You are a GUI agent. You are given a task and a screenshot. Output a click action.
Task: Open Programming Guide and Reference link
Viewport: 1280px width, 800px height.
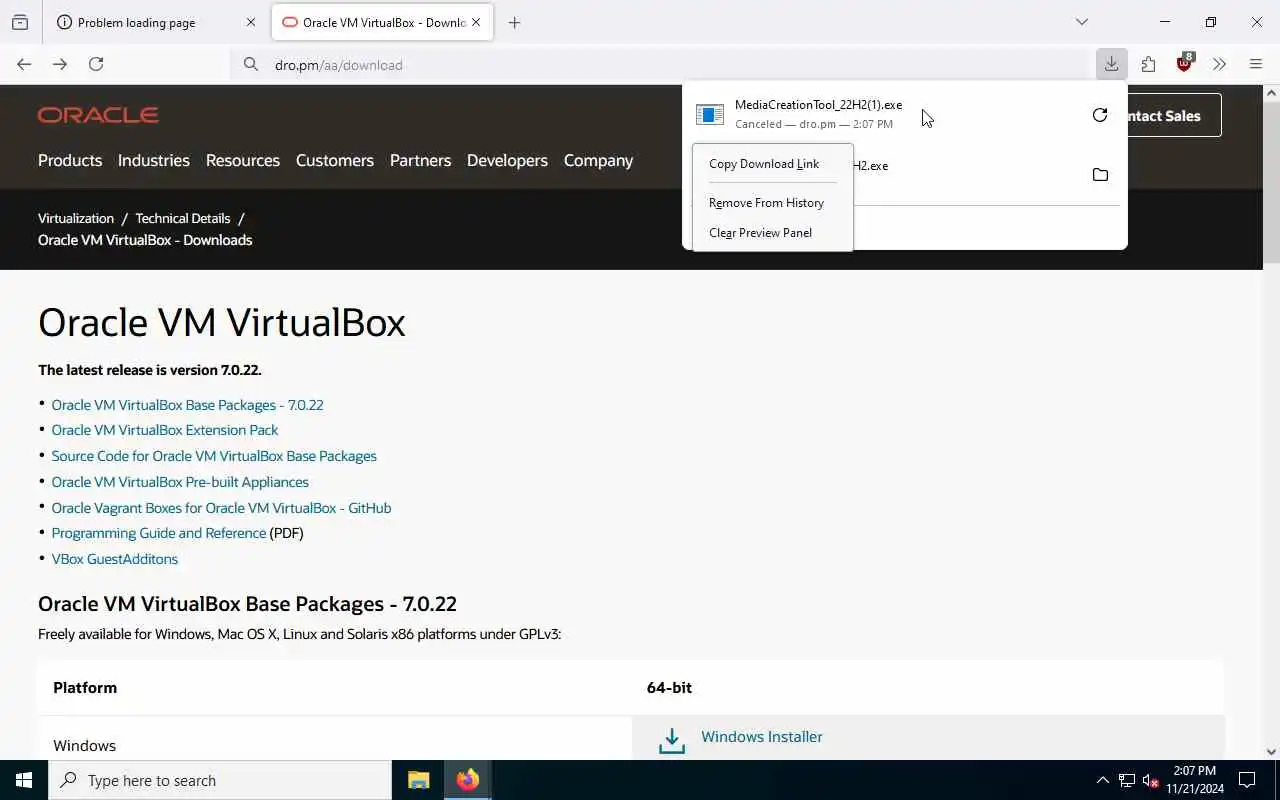[x=159, y=533]
